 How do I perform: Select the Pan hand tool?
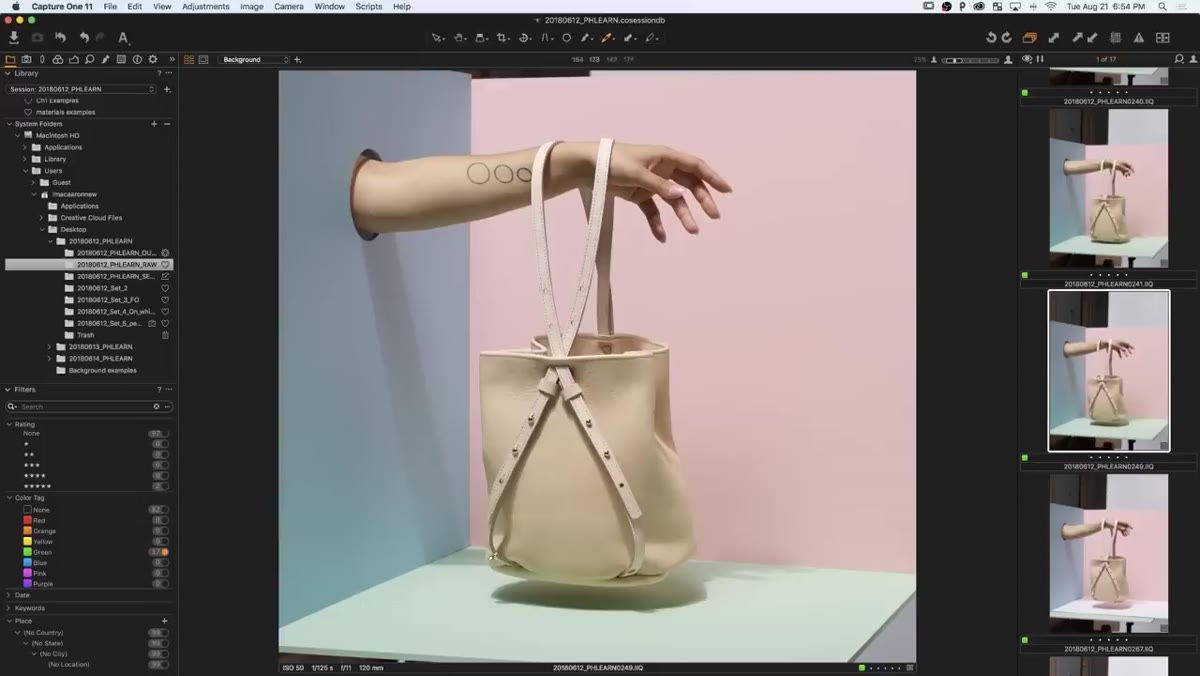pyautogui.click(x=459, y=38)
